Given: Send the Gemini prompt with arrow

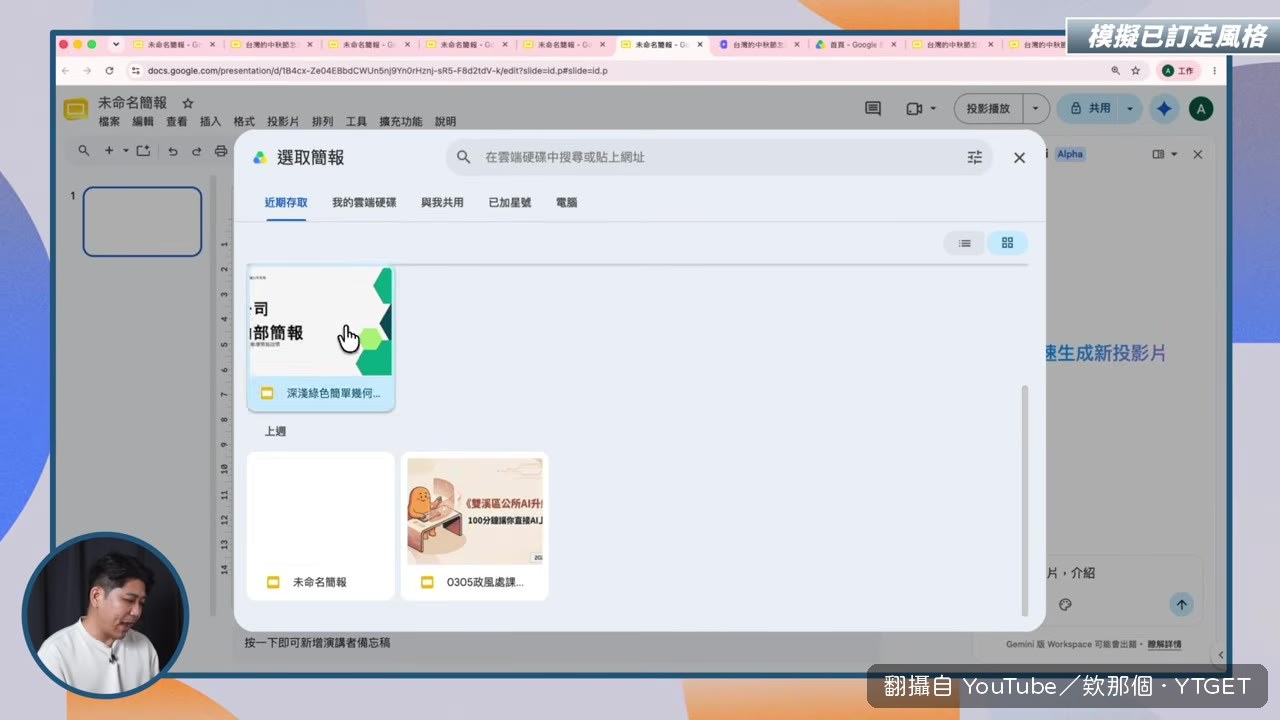Looking at the screenshot, I should (x=1181, y=604).
